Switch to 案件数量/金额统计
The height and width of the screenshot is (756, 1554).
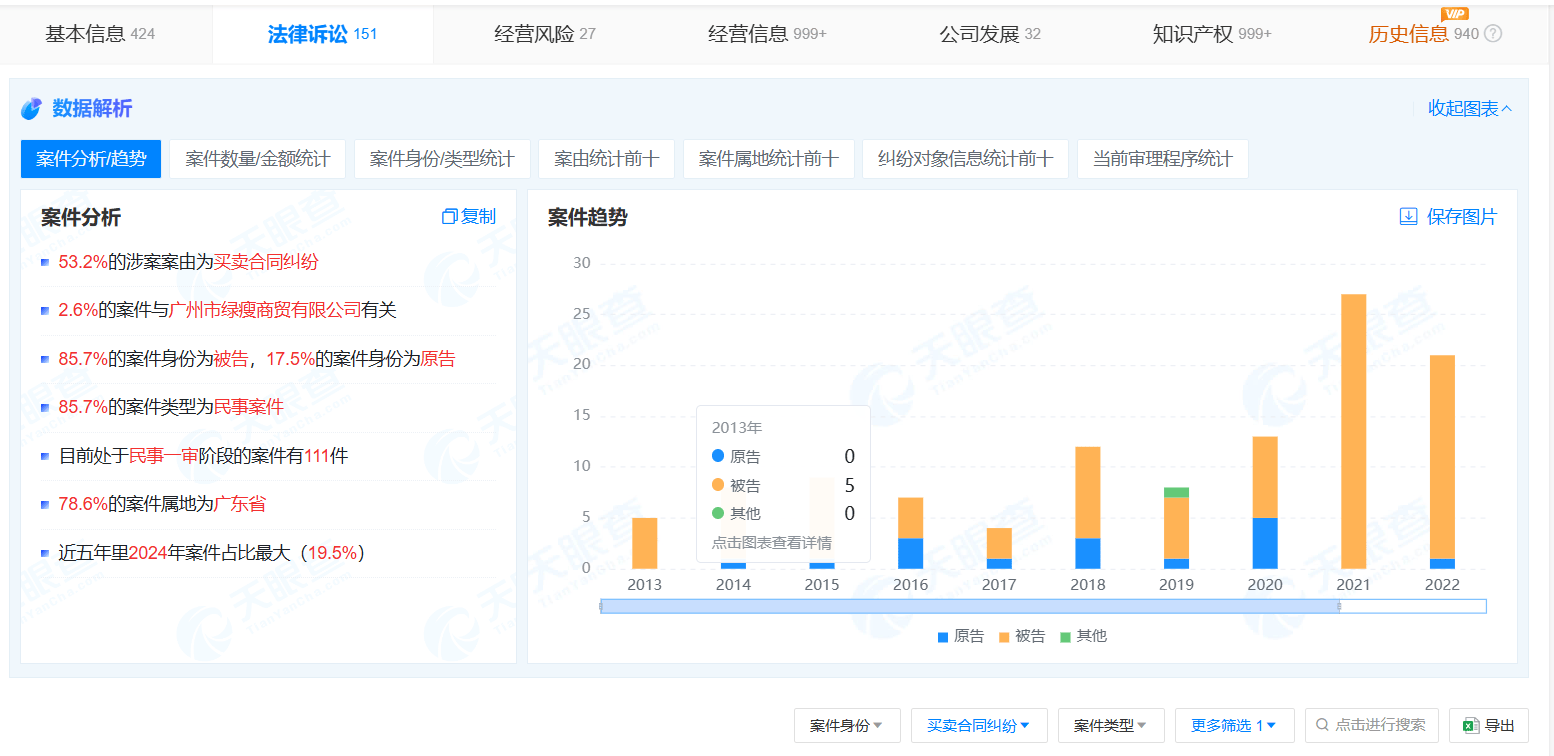(x=258, y=159)
